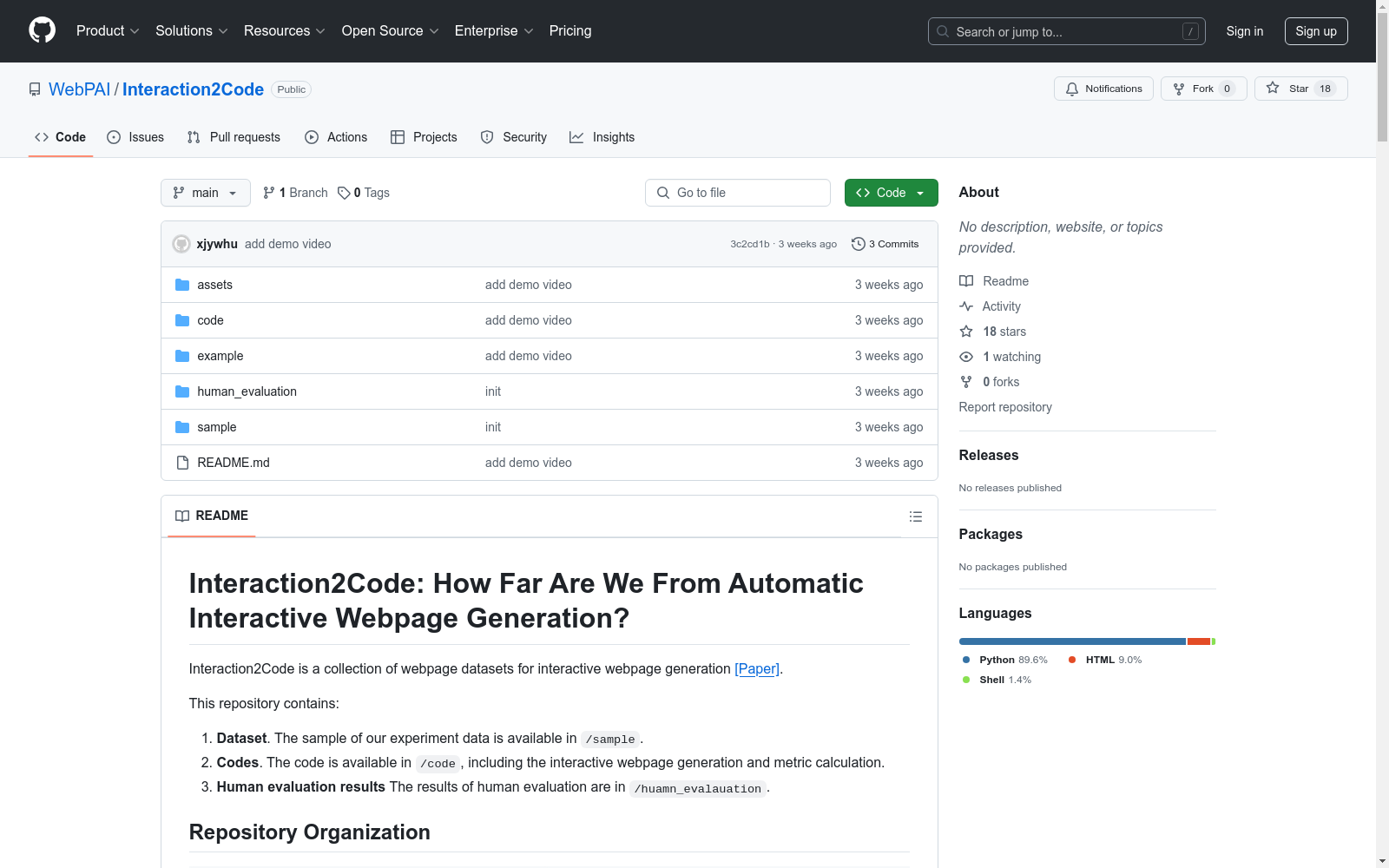Click the Readme book icon in About
Viewport: 1389px width, 868px height.
point(966,281)
